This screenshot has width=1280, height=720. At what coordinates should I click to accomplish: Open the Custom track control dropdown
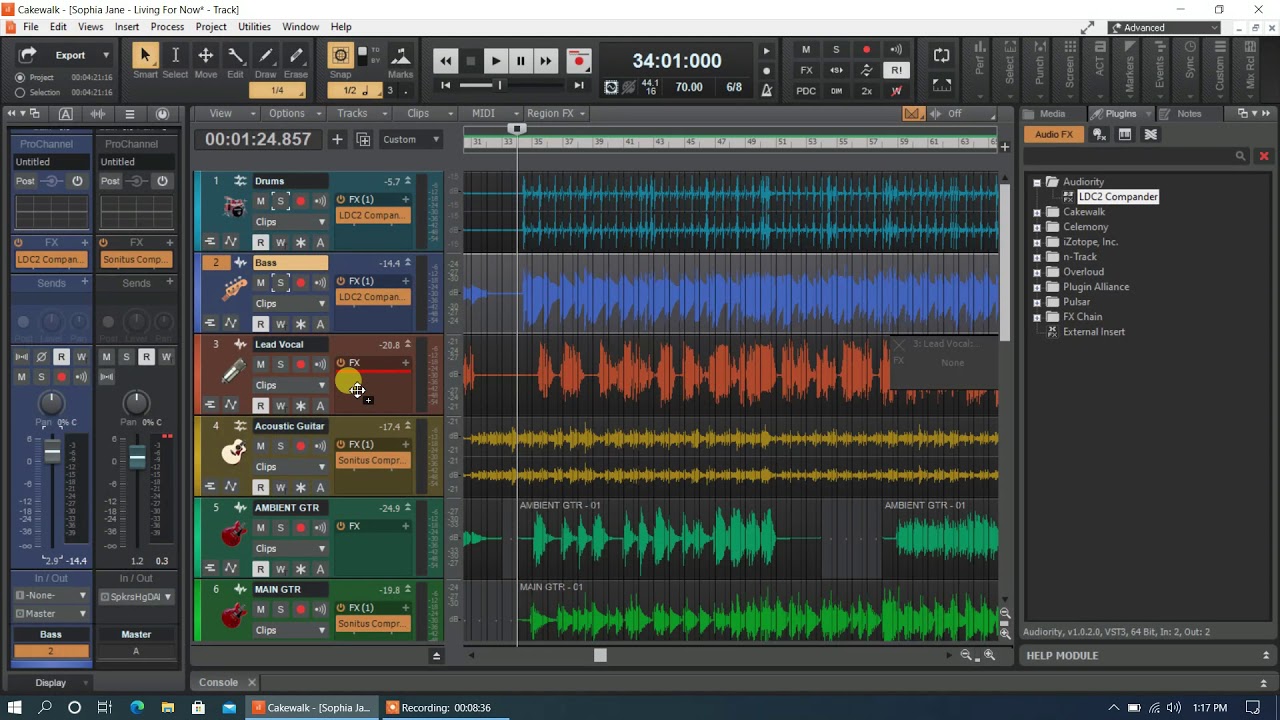pyautogui.click(x=410, y=140)
